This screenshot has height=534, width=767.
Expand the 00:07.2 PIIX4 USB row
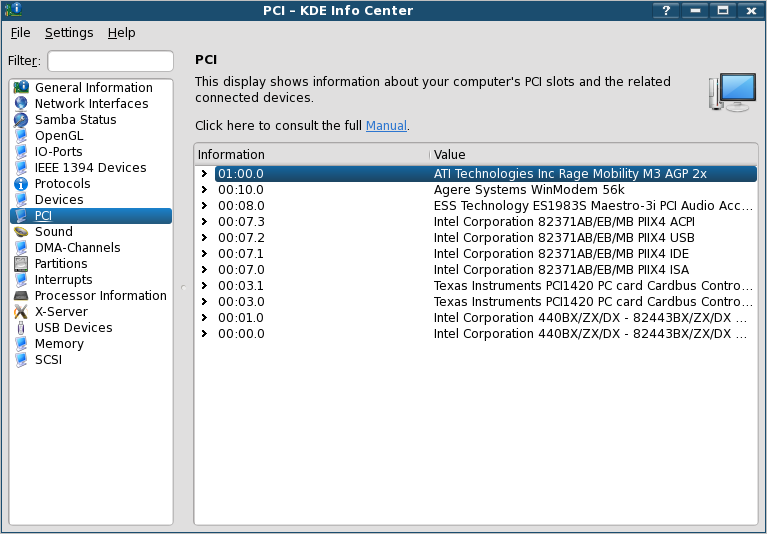204,238
